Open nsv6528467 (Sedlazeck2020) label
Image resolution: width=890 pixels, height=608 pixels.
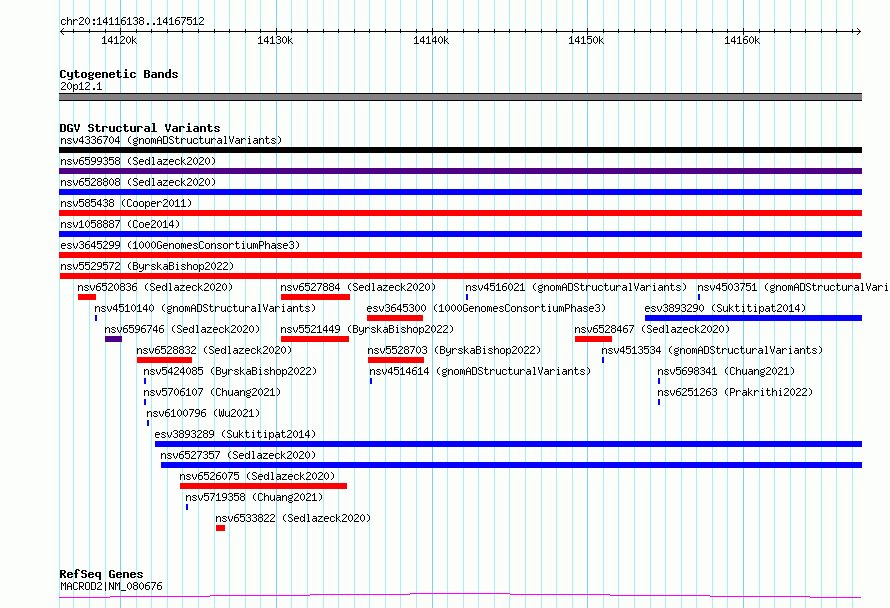pyautogui.click(x=652, y=329)
